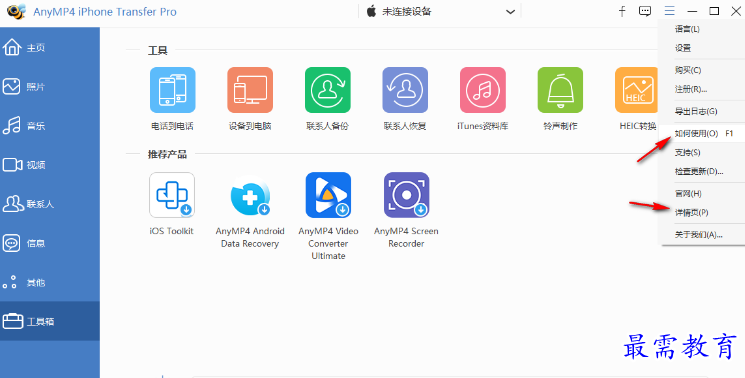Toggle the hamburger menu icon

670,11
